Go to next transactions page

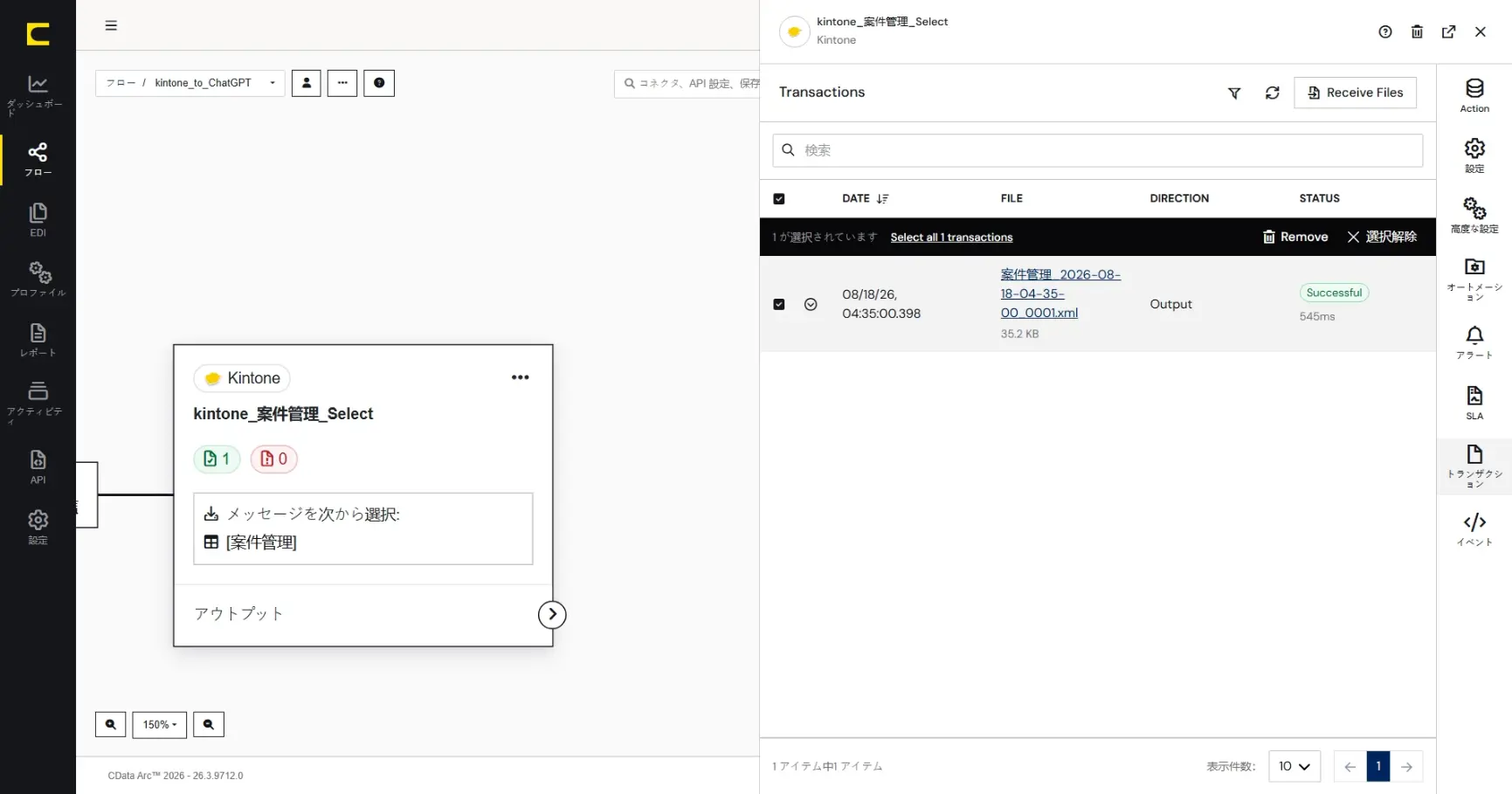tap(1406, 766)
